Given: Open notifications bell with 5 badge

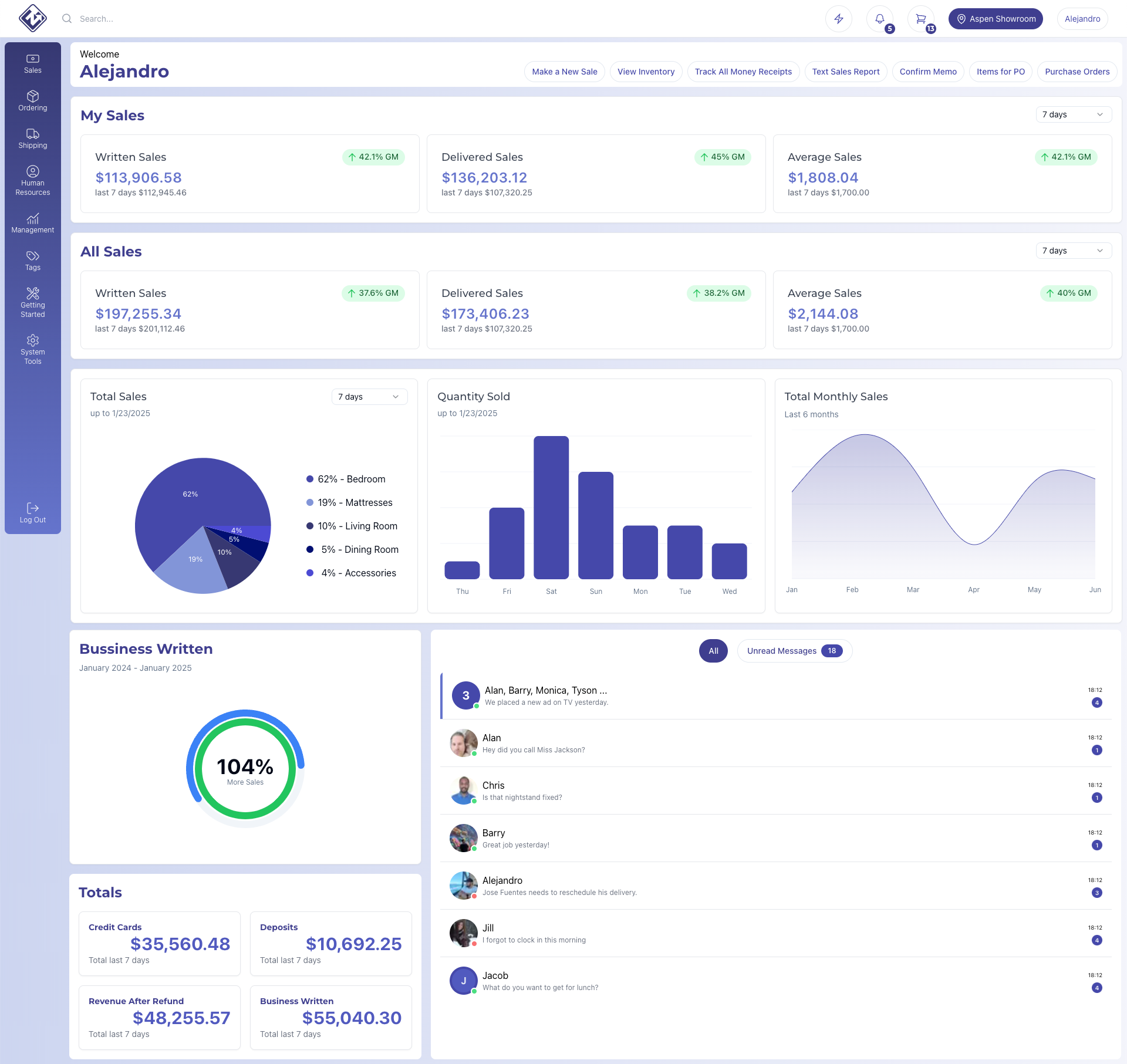Looking at the screenshot, I should click(880, 19).
